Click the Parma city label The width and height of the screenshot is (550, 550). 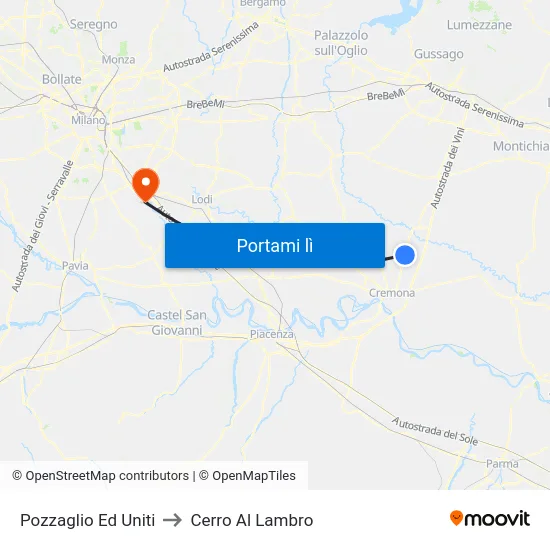(502, 464)
